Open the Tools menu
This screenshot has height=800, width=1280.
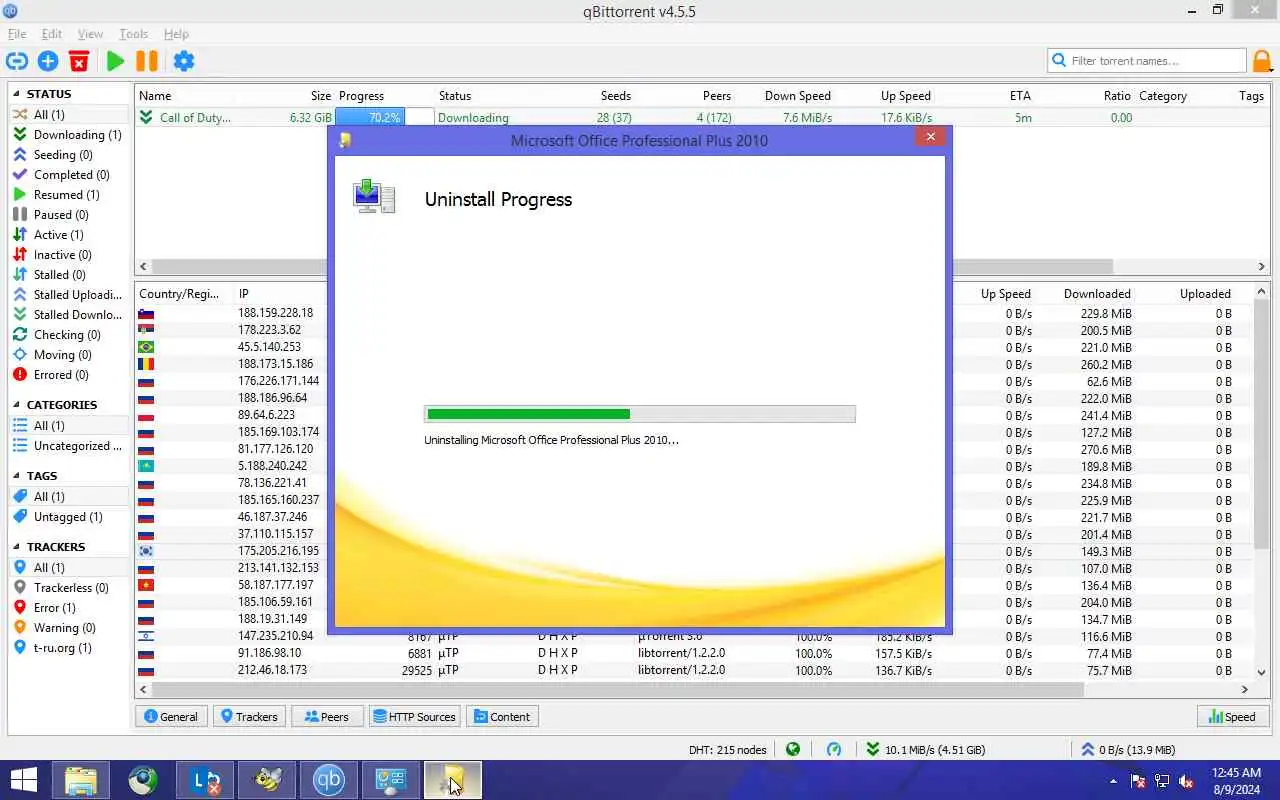pyautogui.click(x=133, y=34)
